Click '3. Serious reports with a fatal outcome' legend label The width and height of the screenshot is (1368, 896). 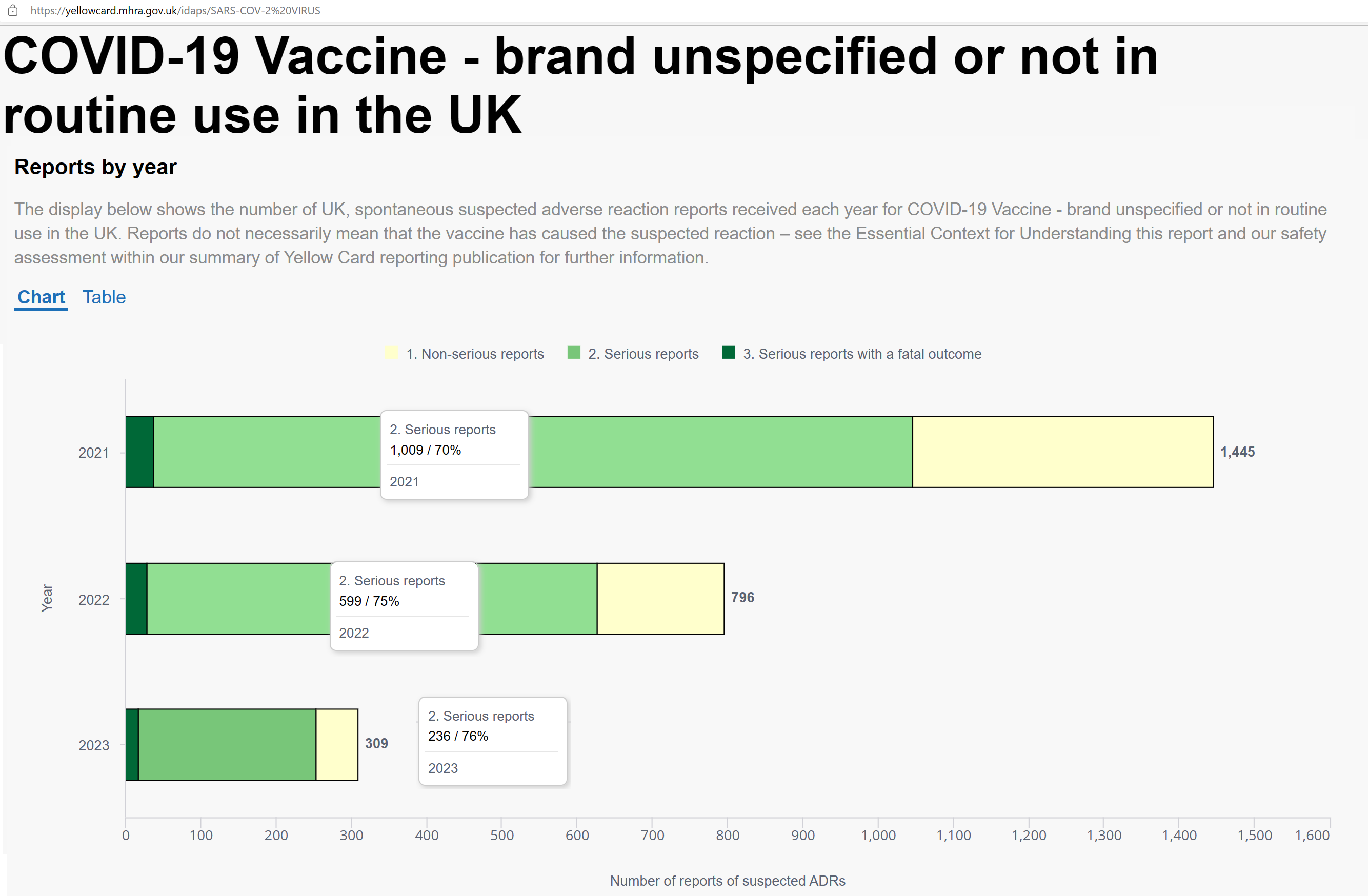point(862,354)
